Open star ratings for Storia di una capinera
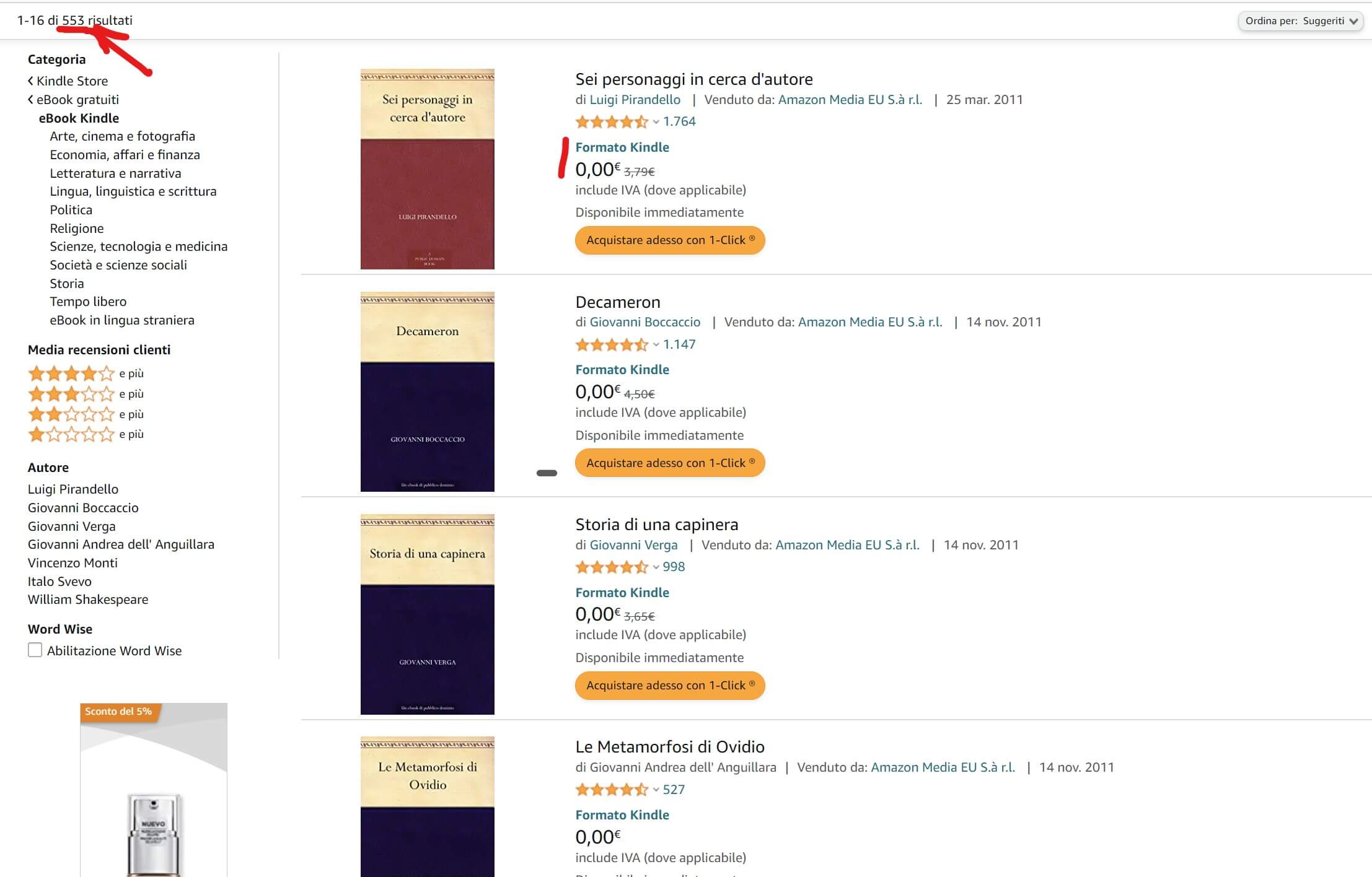This screenshot has height=877, width=1372. pos(611,567)
